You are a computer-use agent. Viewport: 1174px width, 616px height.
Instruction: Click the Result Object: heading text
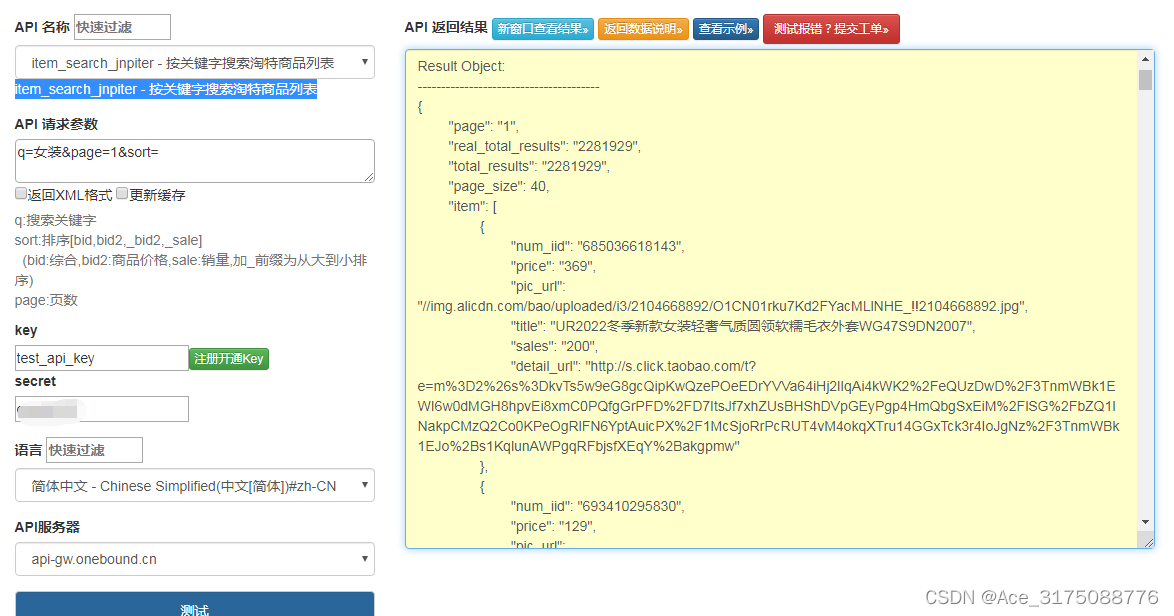pyautogui.click(x=461, y=66)
